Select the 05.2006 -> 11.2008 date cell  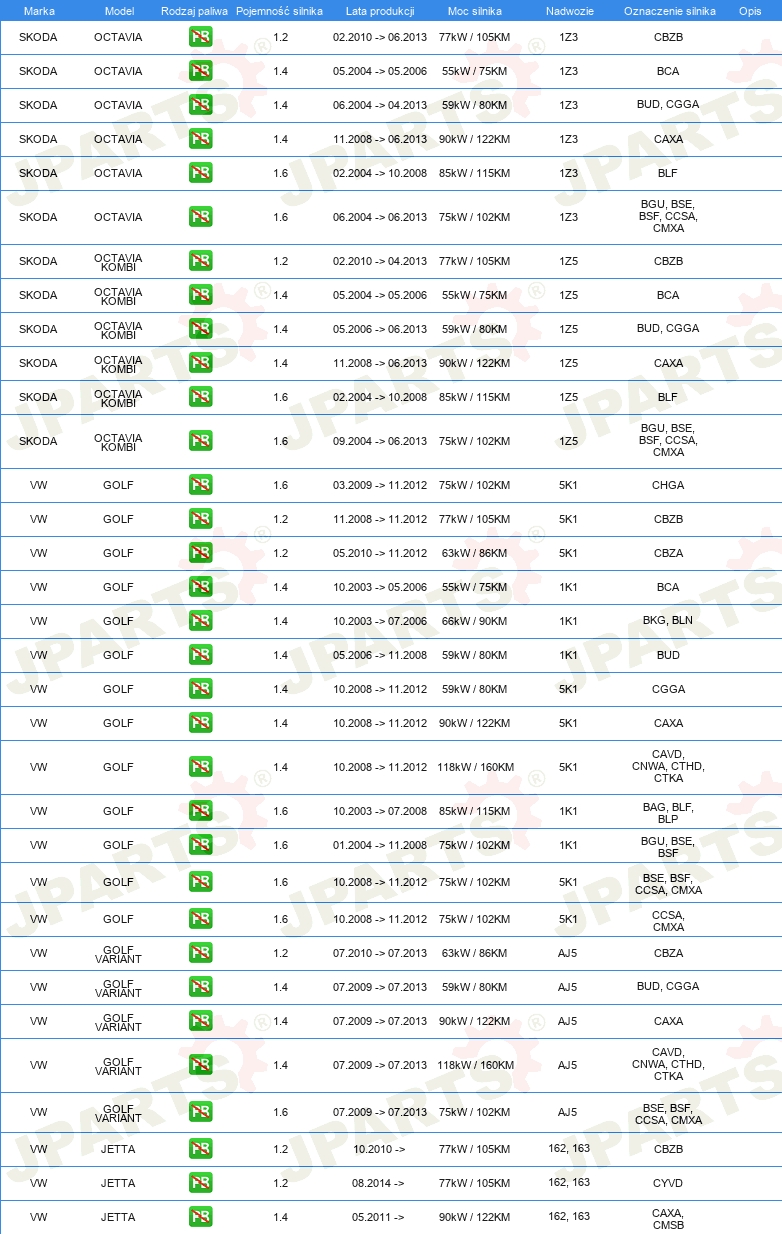click(380, 655)
